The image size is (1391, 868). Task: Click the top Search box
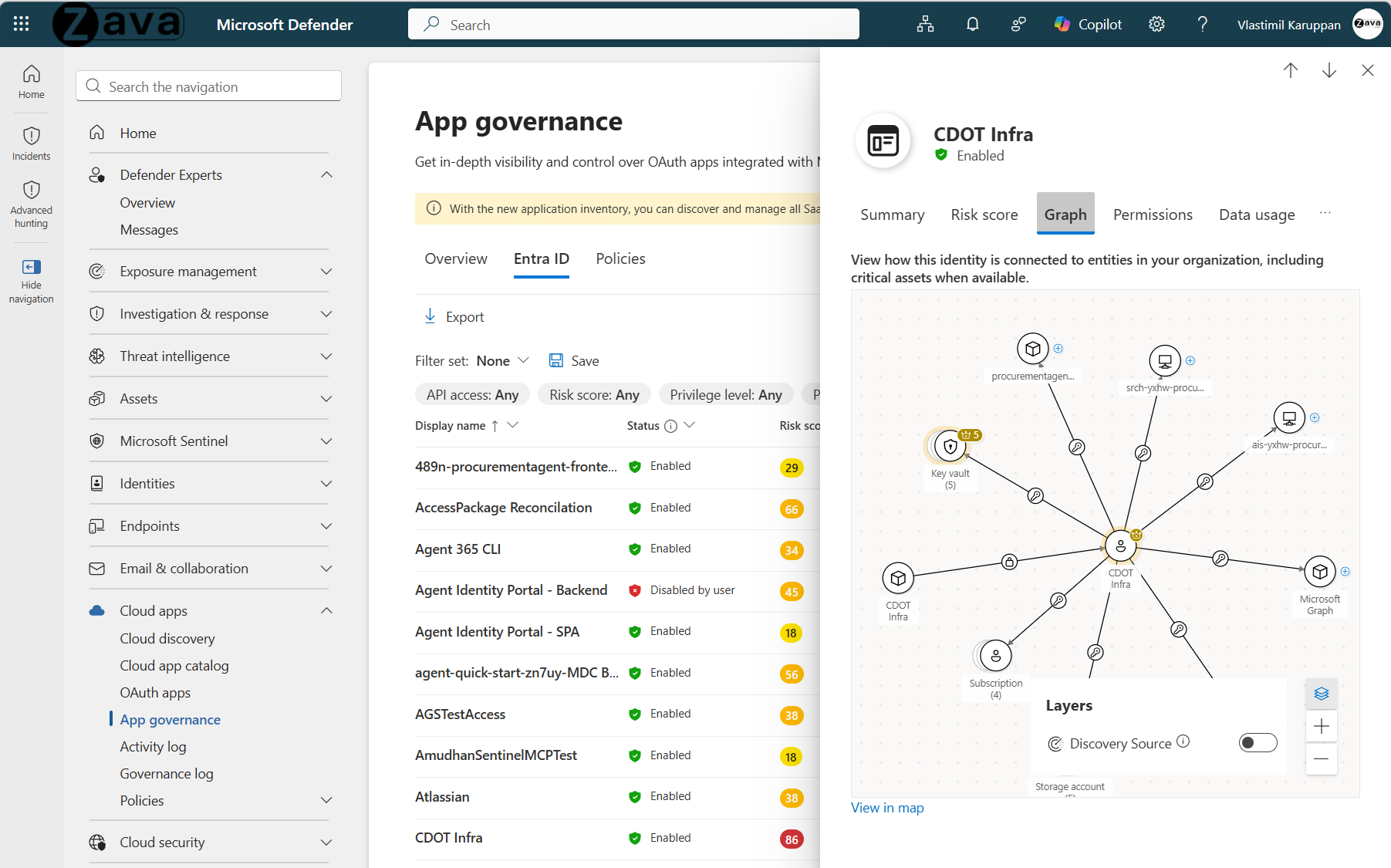[633, 25]
